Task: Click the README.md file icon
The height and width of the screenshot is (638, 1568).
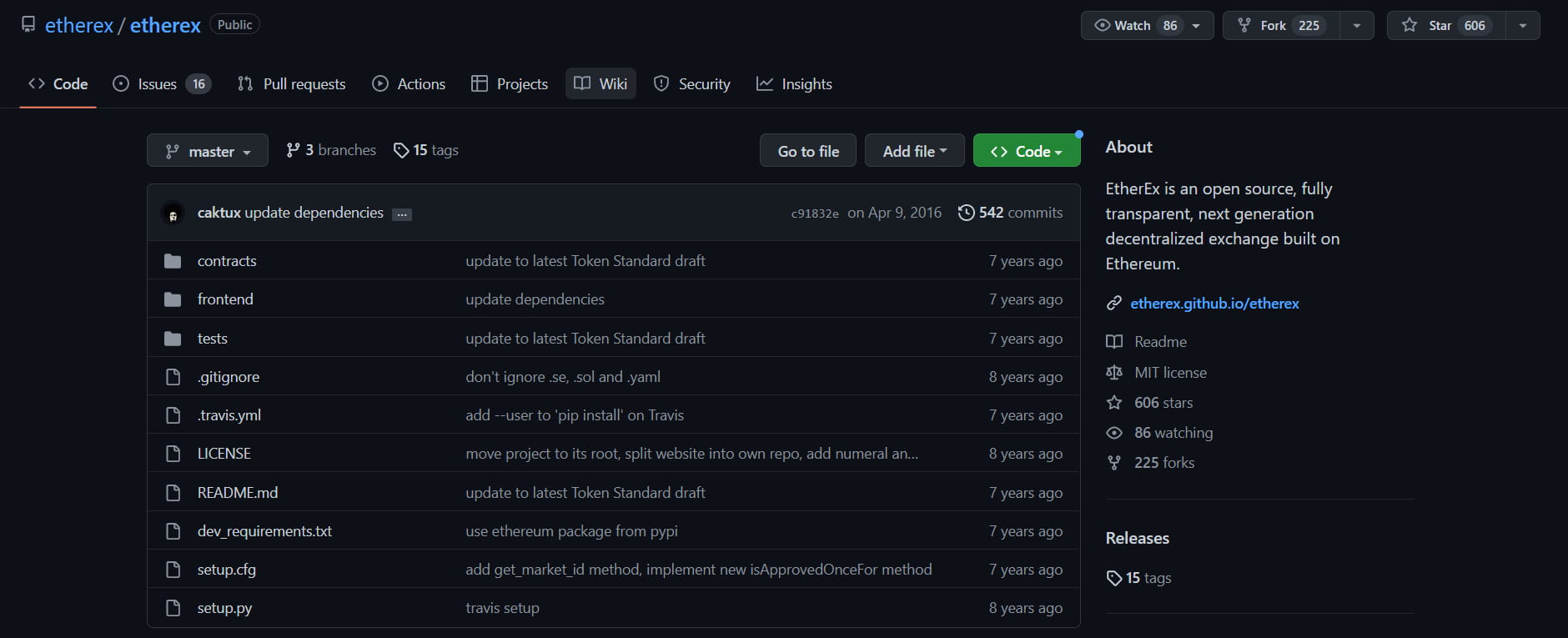Action: (173, 493)
